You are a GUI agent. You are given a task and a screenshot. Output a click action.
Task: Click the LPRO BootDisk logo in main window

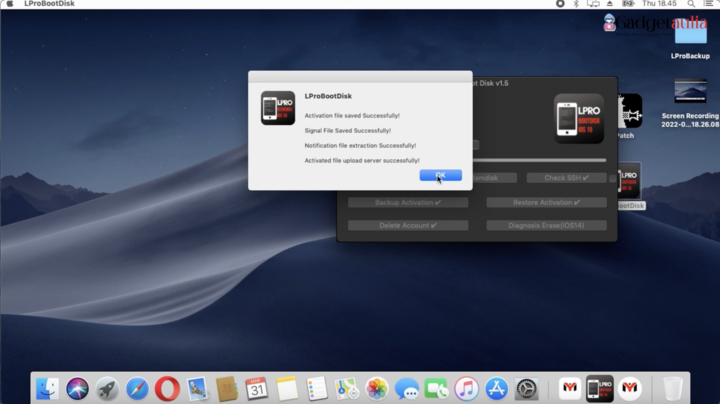click(579, 118)
